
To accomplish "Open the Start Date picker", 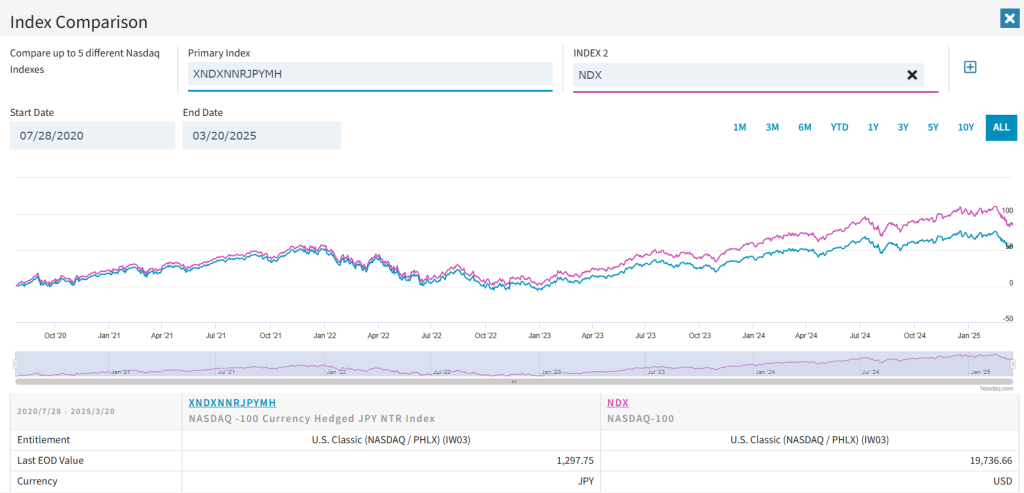I will 93,136.
